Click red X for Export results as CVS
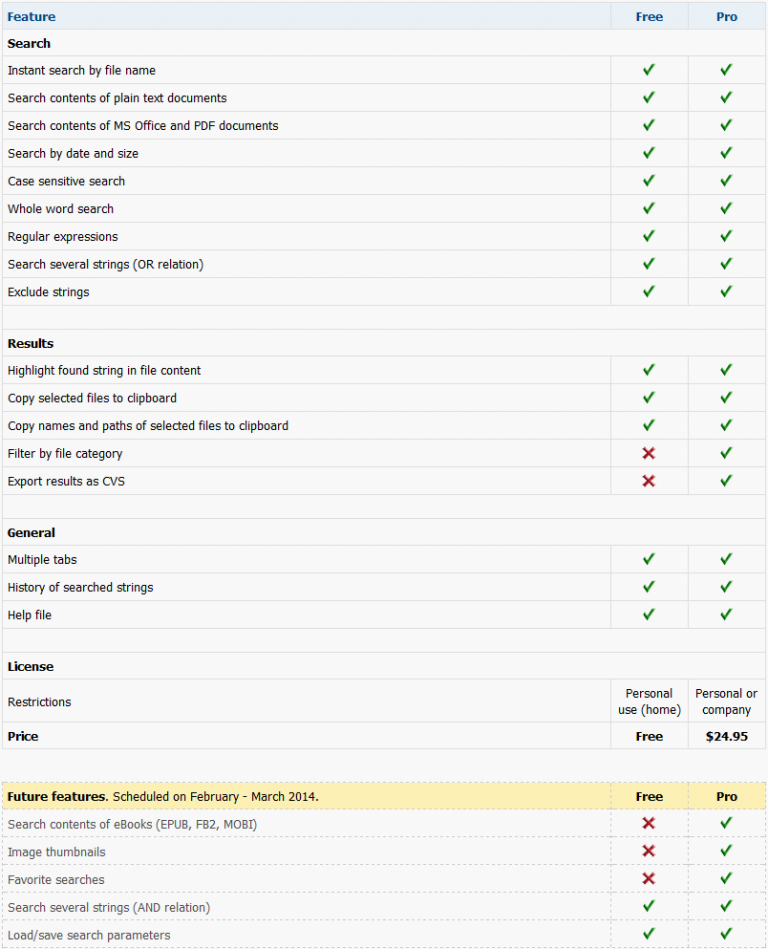Screen dimensions: 768x949 649,481
